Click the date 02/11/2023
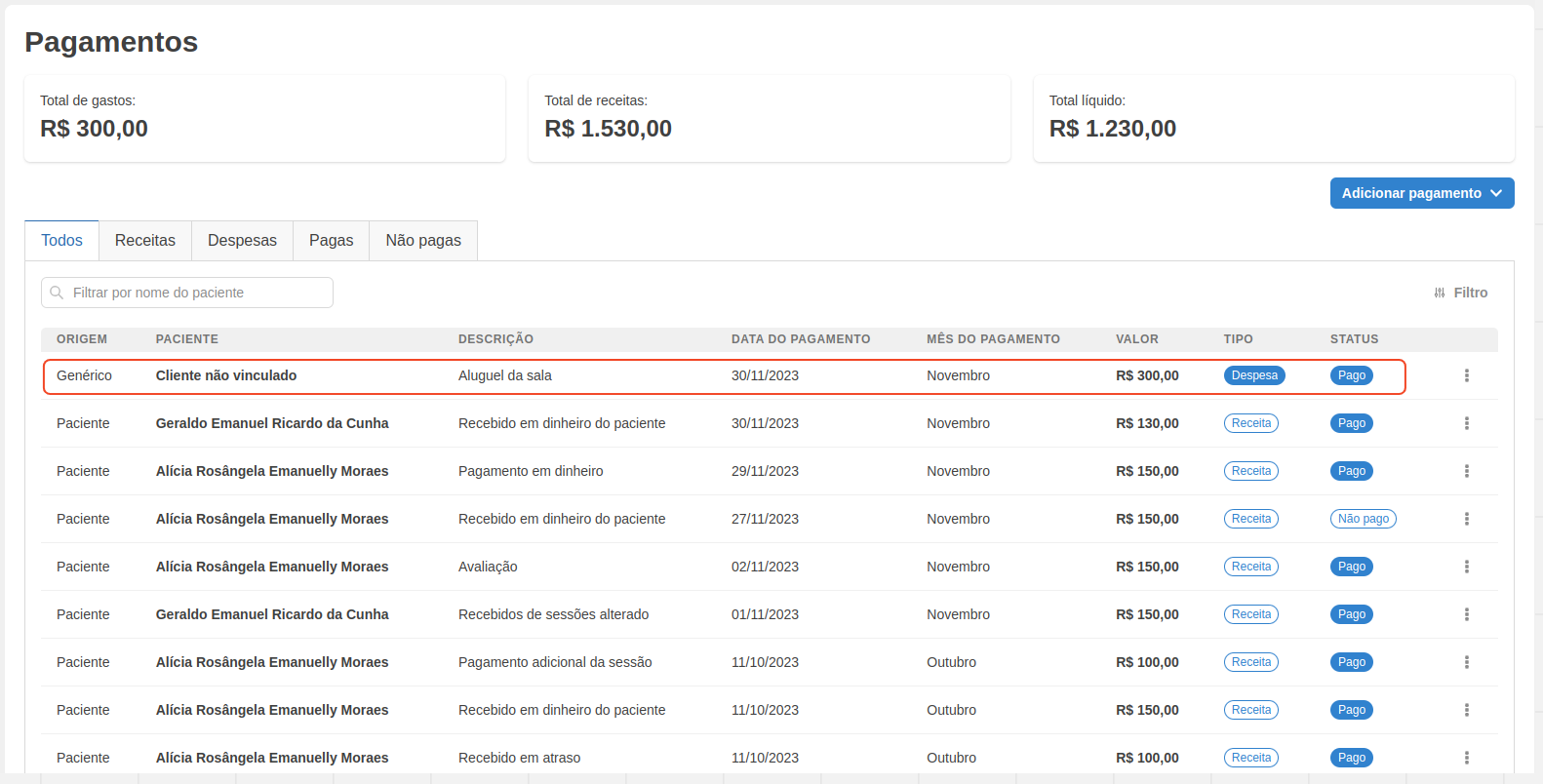This screenshot has width=1543, height=784. [765, 567]
